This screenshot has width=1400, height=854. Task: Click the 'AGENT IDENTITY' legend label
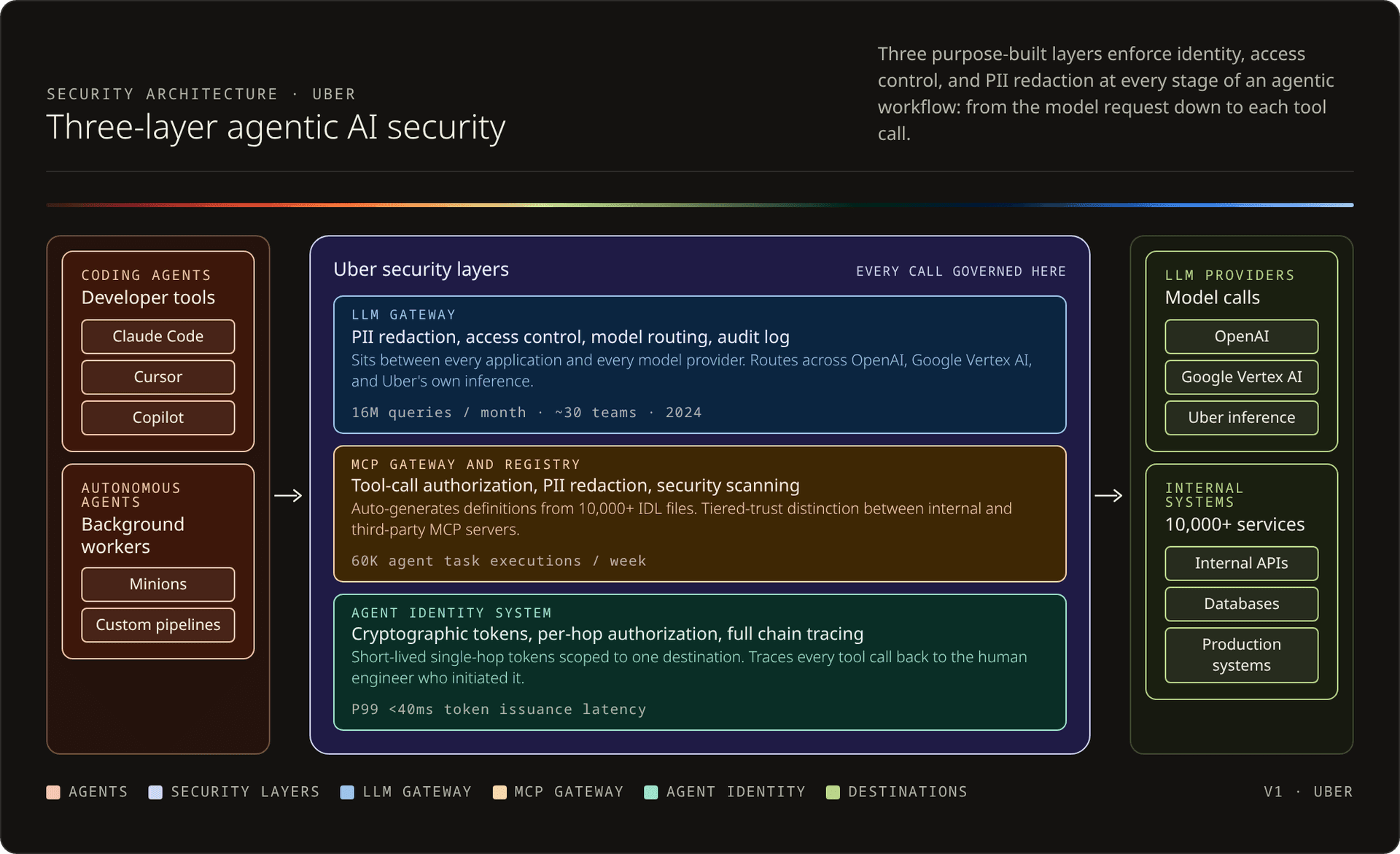pos(736,792)
